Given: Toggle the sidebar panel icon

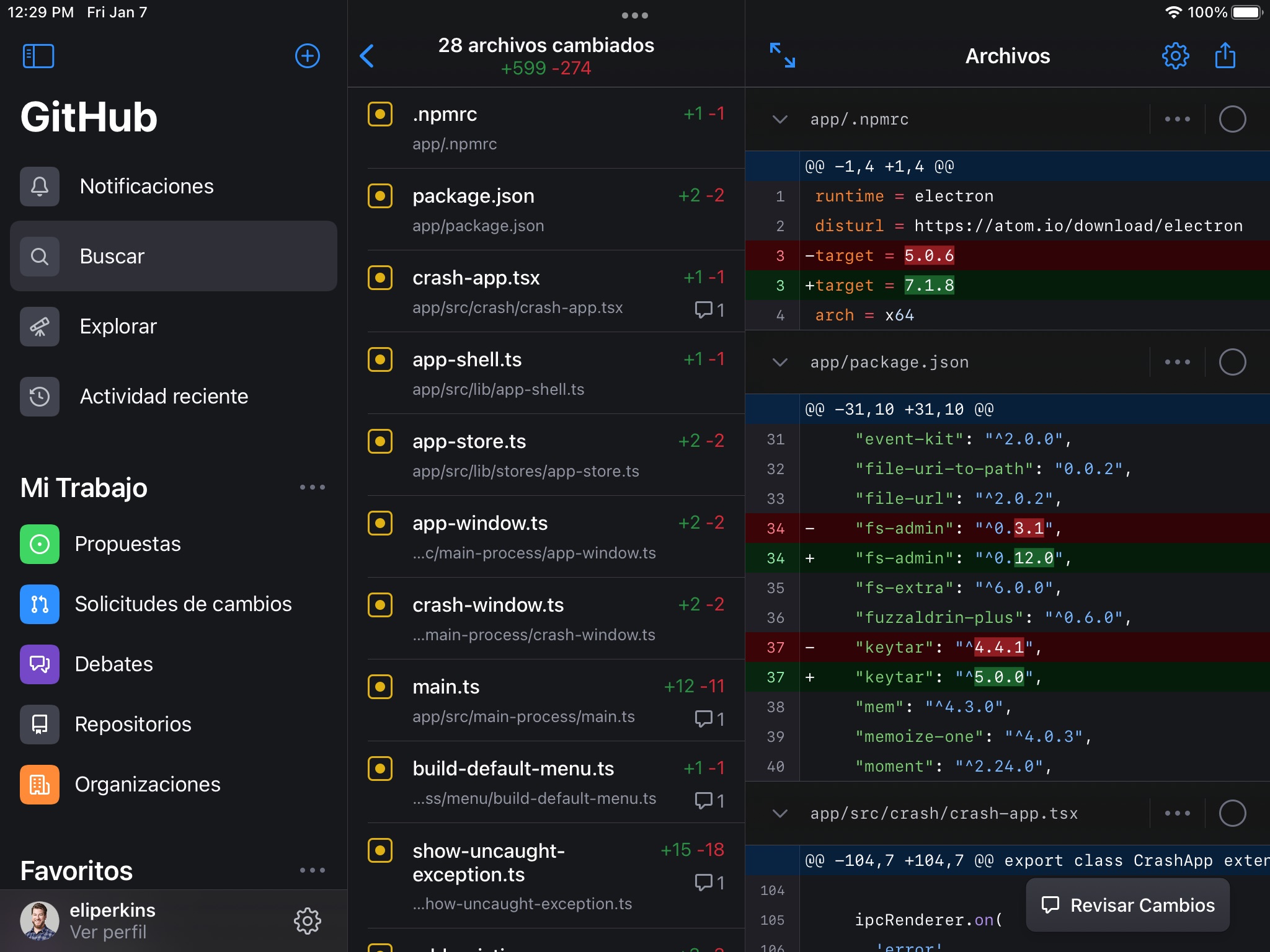Looking at the screenshot, I should click(38, 56).
